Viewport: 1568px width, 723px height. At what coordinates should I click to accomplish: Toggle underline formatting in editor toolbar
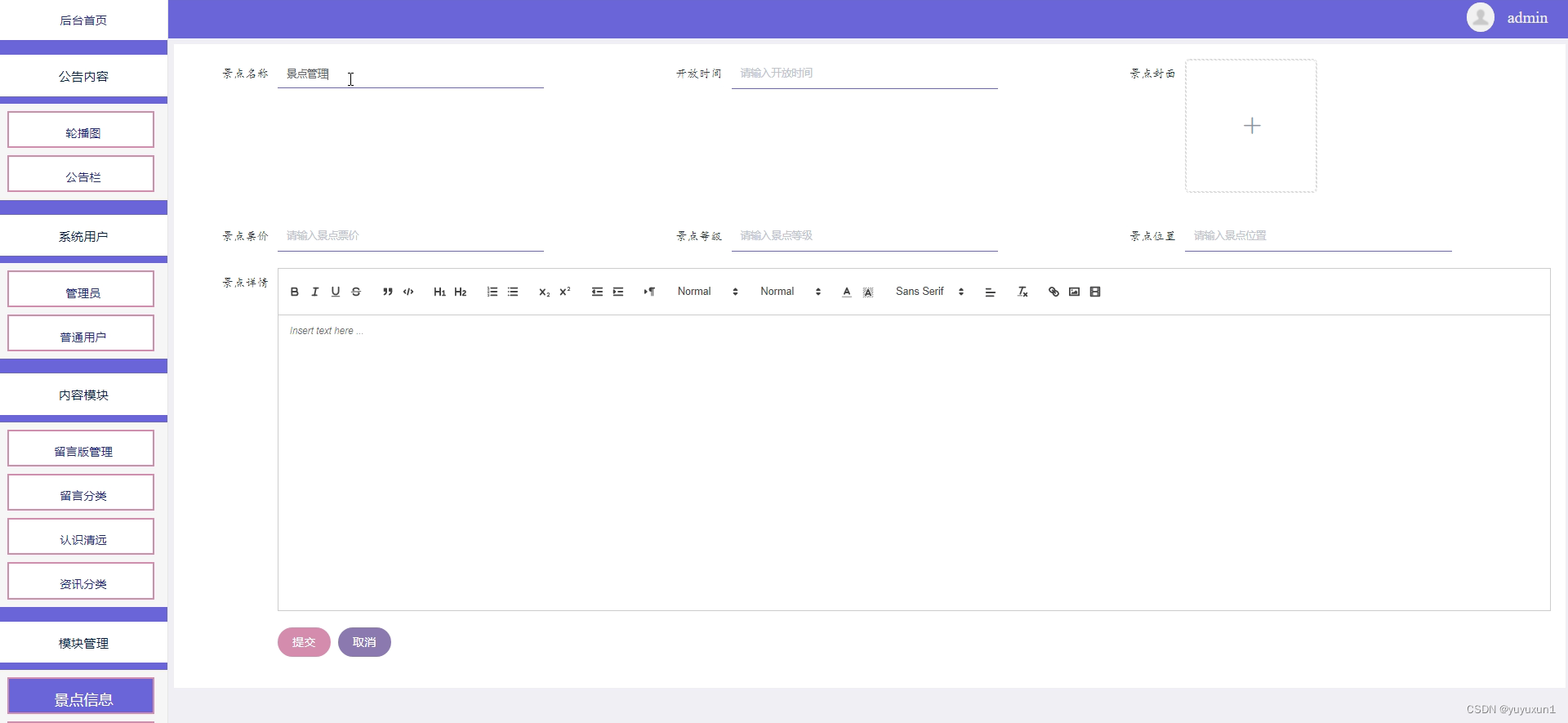click(x=336, y=292)
